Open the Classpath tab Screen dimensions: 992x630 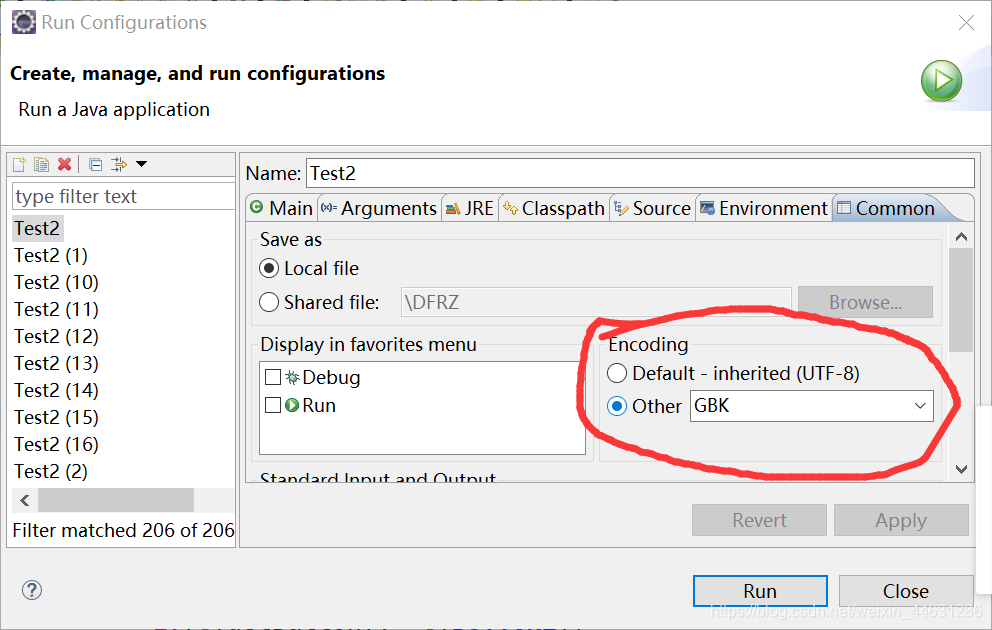[554, 208]
